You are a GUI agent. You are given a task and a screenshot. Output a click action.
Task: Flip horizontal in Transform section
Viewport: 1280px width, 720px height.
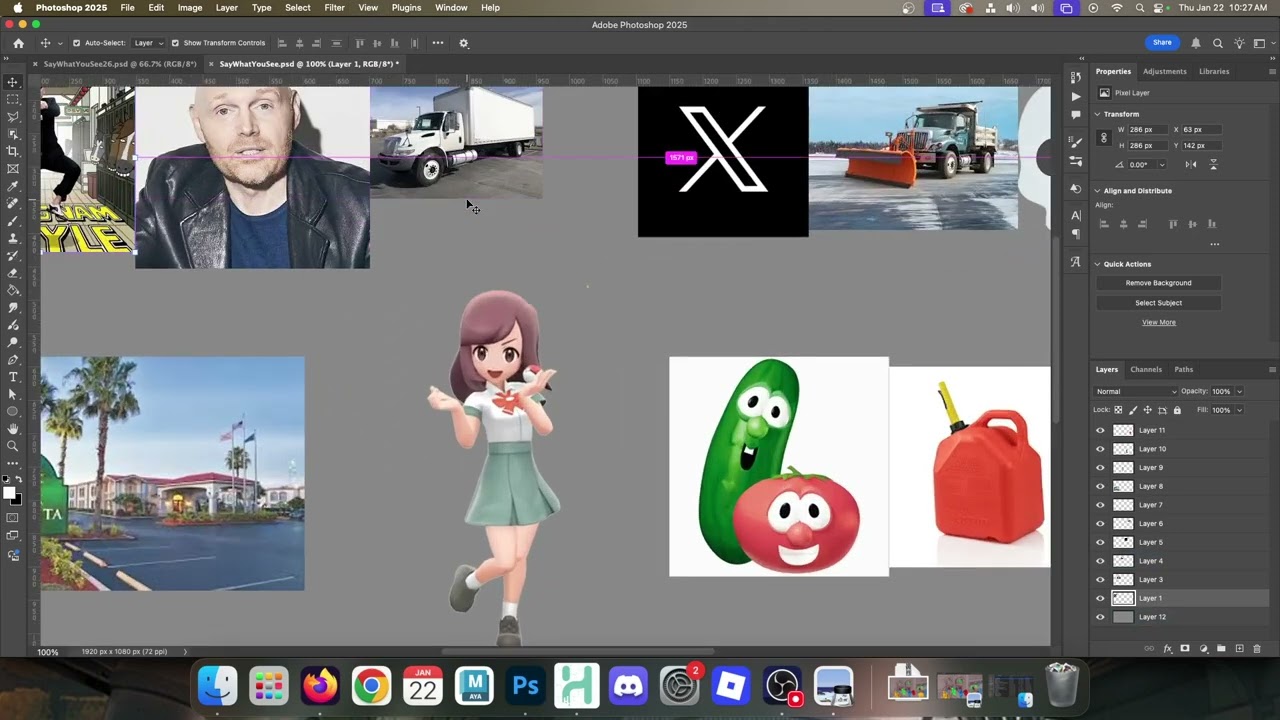pos(1191,164)
